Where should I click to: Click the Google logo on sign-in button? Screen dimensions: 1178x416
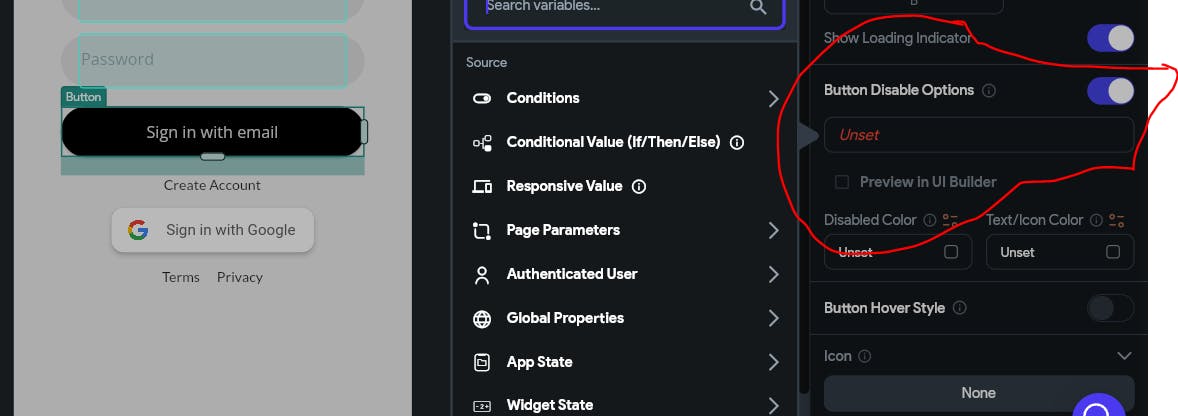coord(138,230)
